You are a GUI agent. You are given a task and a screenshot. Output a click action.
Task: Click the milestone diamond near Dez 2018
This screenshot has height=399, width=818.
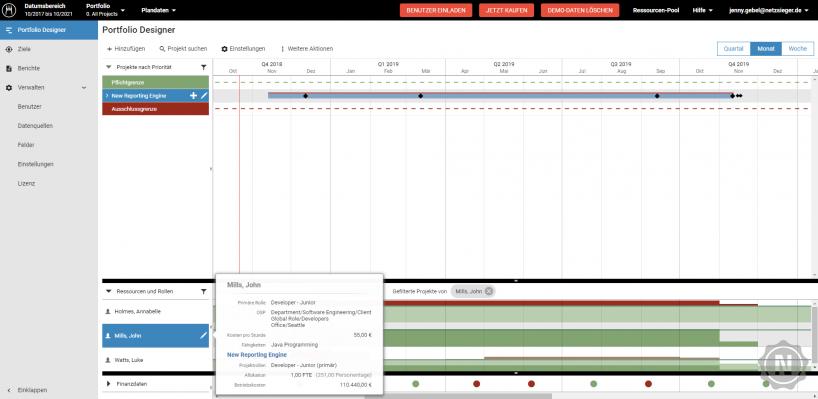[306, 96]
